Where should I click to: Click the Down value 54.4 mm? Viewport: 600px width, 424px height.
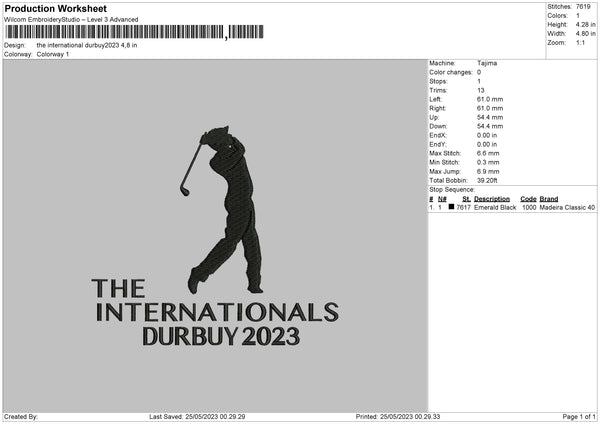click(x=490, y=126)
